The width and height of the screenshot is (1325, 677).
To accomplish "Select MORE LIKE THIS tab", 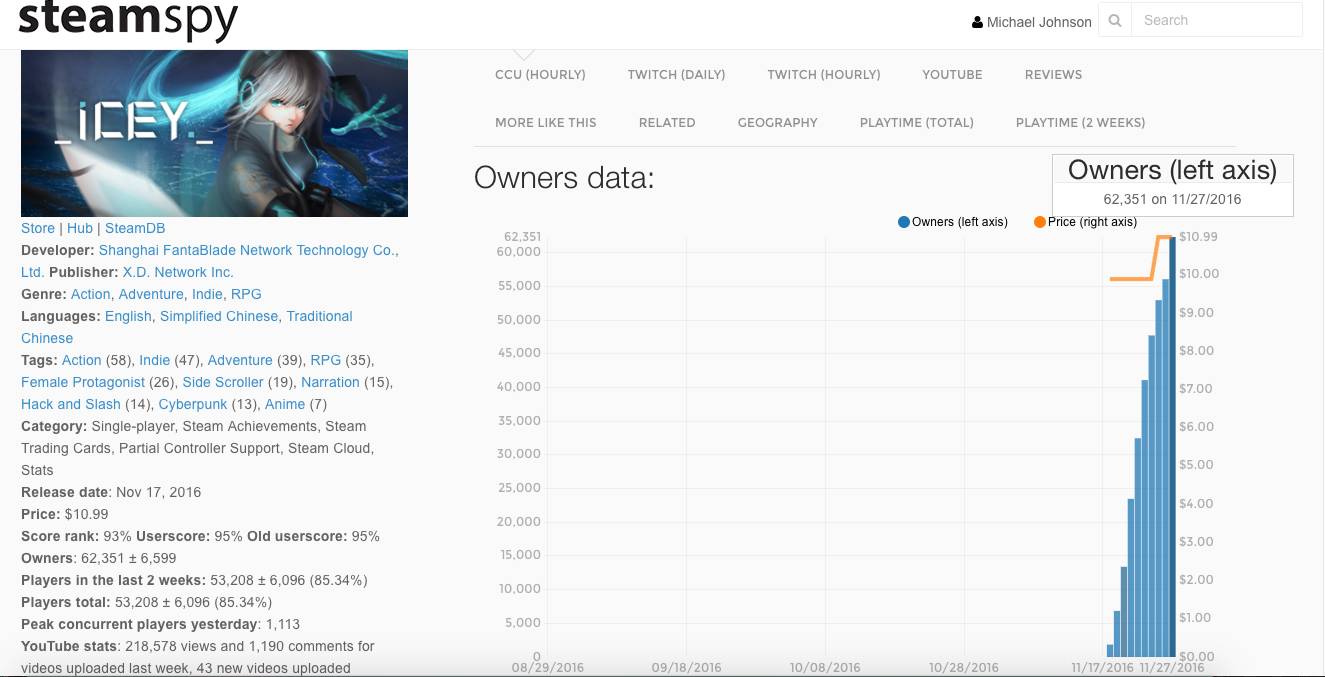I will point(545,122).
